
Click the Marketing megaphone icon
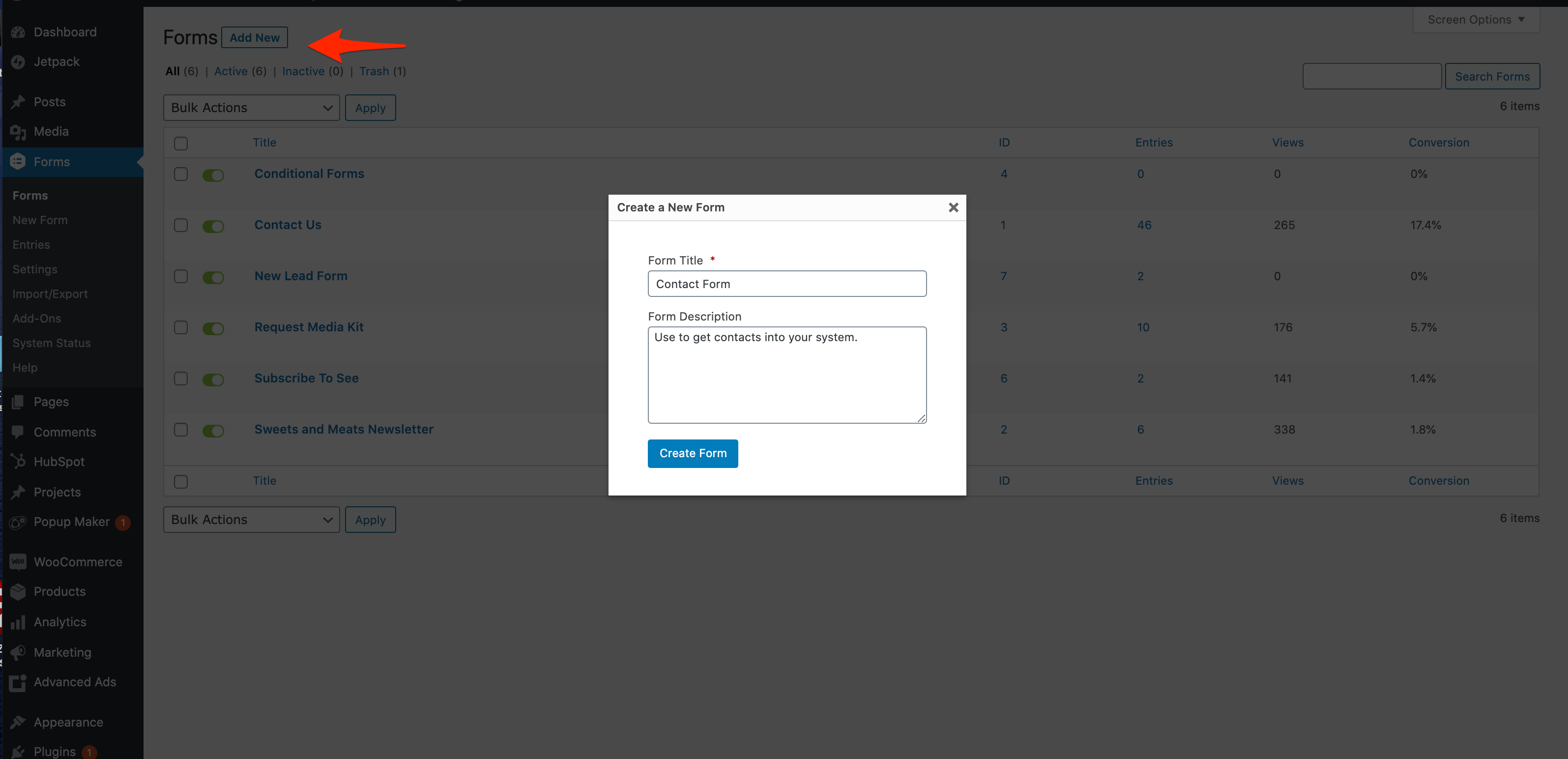point(18,652)
